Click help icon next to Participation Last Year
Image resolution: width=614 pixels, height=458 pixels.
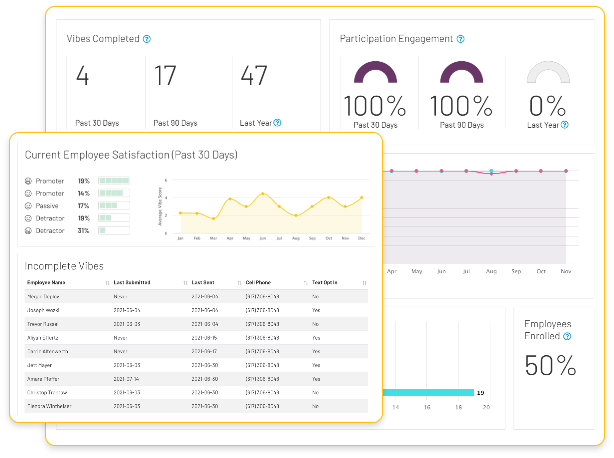pyautogui.click(x=565, y=124)
